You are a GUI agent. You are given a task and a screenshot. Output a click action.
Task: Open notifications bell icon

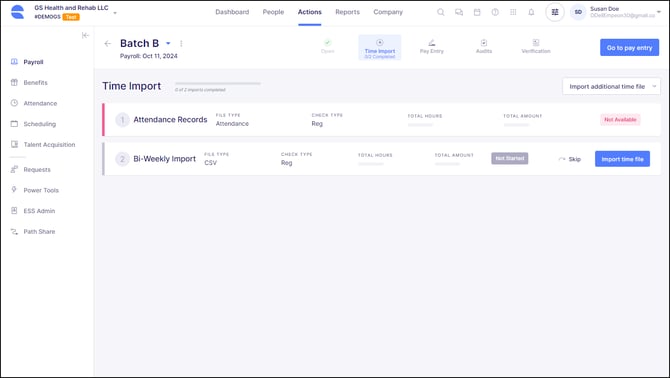(531, 12)
